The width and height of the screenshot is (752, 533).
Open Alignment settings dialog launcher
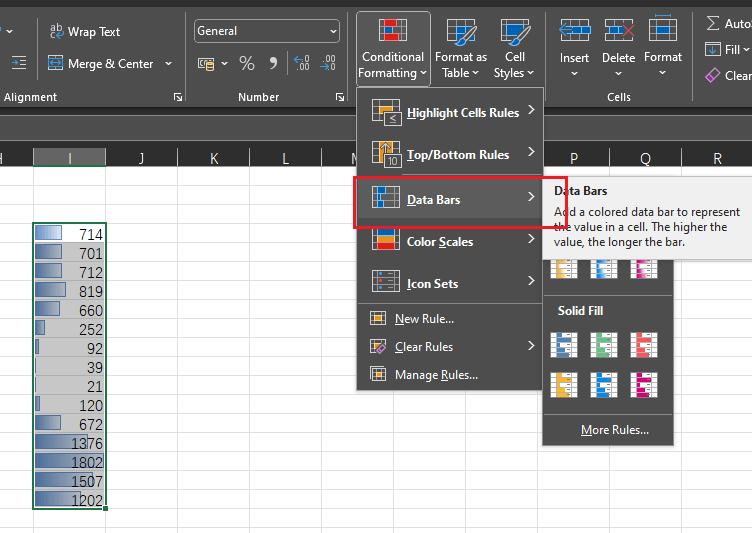tap(178, 97)
